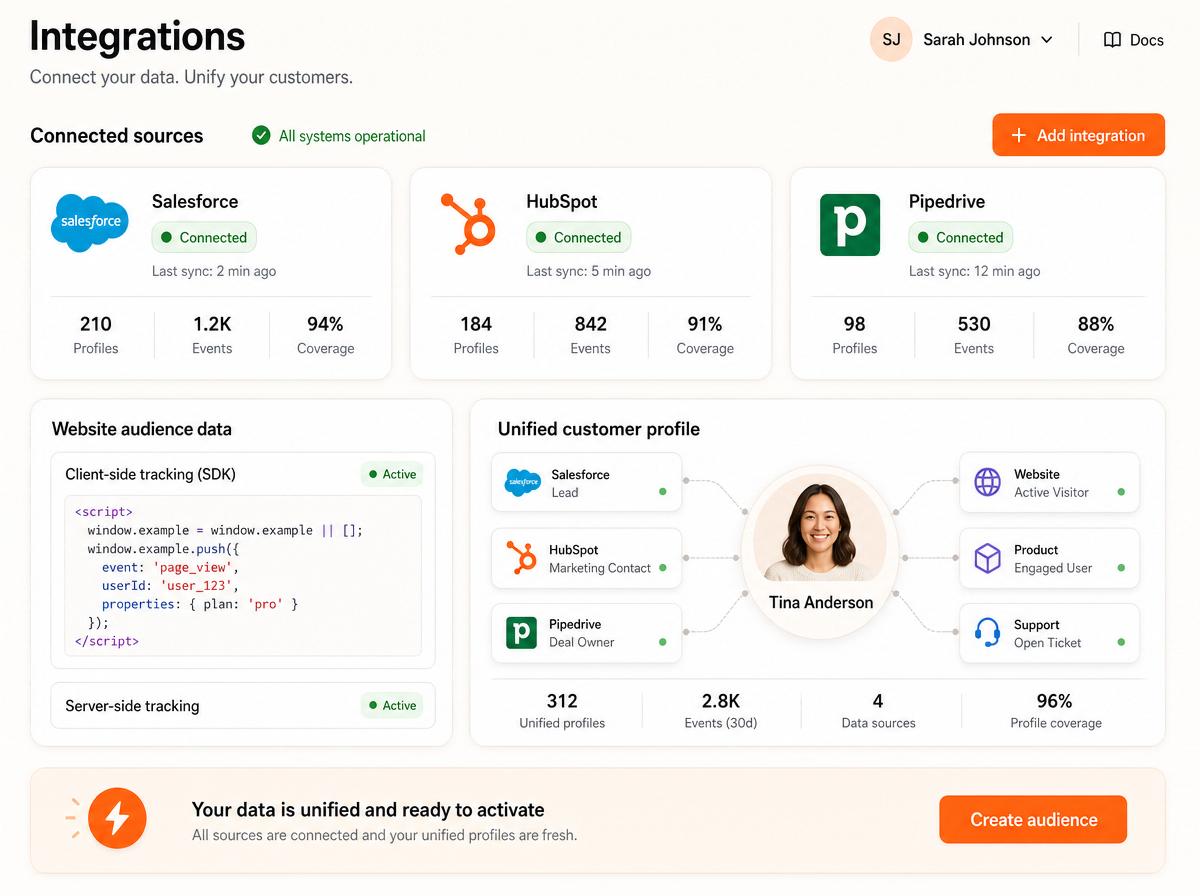Click the small Pipedrive icon beside Deal Owner
The height and width of the screenshot is (896, 1200).
[521, 633]
